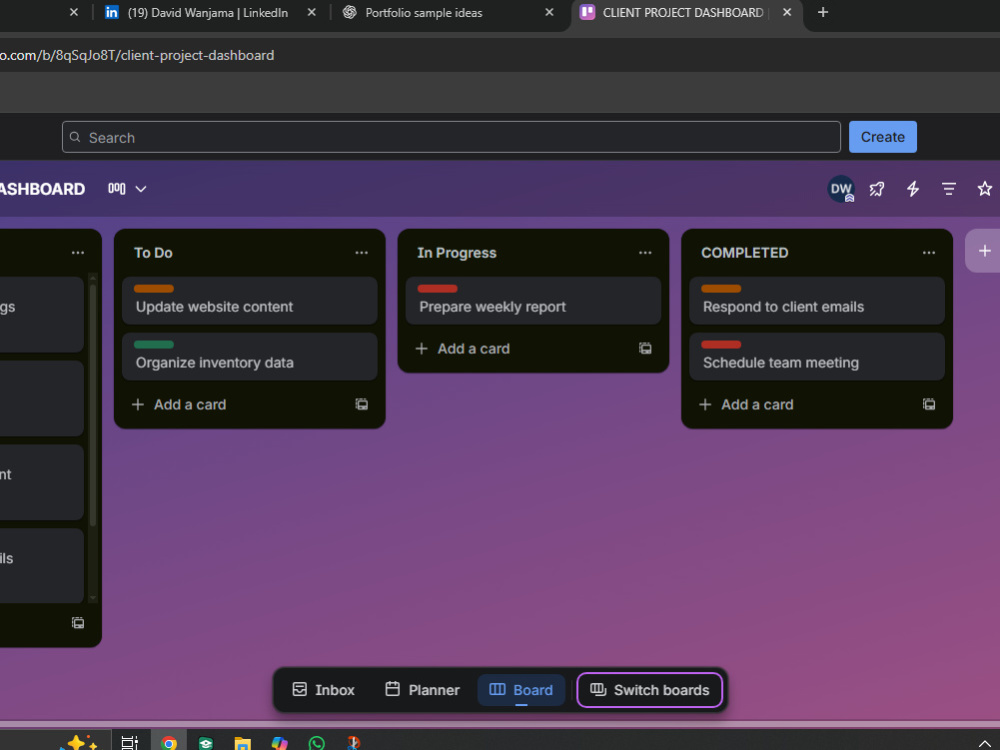This screenshot has height=750, width=1000.
Task: Click red label on Prepare weekly report
Action: tap(438, 288)
